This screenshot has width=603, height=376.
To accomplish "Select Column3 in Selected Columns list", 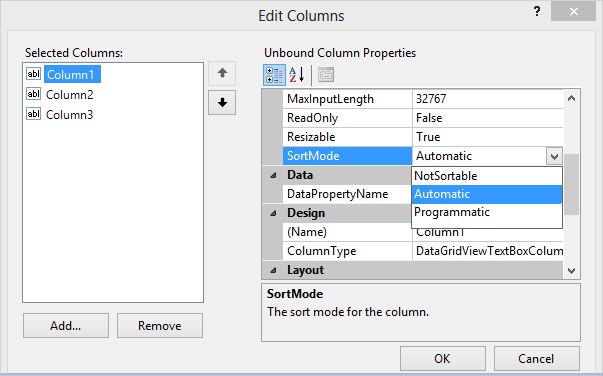I will 70,115.
